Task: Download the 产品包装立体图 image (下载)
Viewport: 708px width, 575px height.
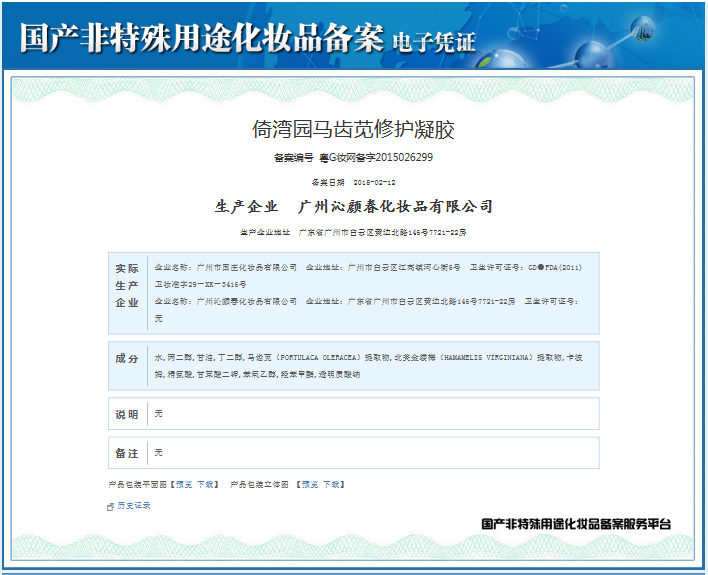Action: (x=332, y=484)
